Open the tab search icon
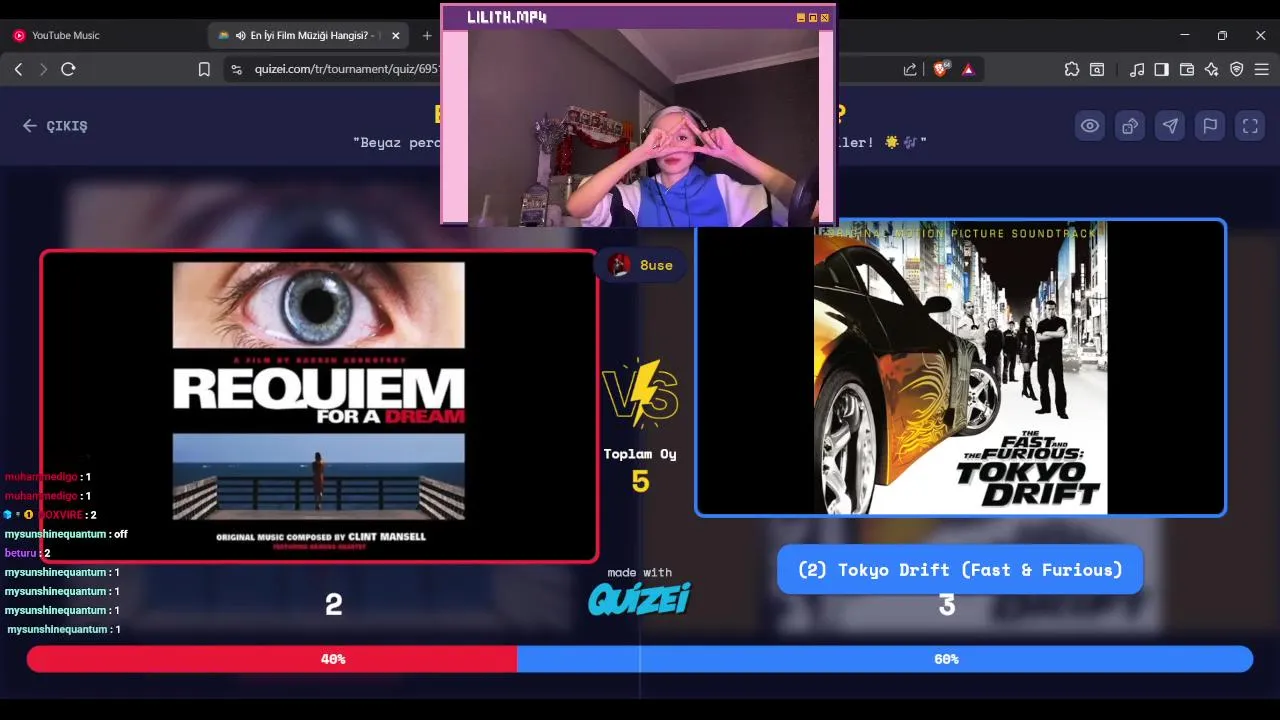 point(1097,69)
